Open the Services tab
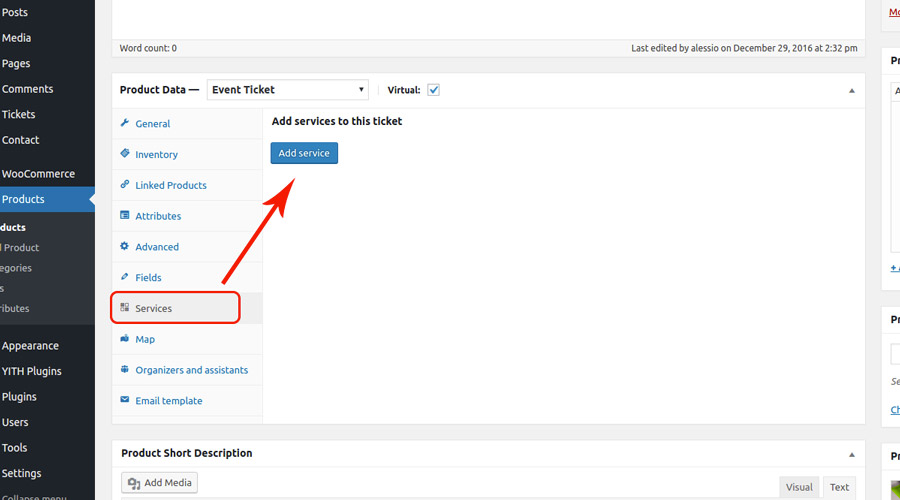The image size is (900, 500). click(154, 308)
